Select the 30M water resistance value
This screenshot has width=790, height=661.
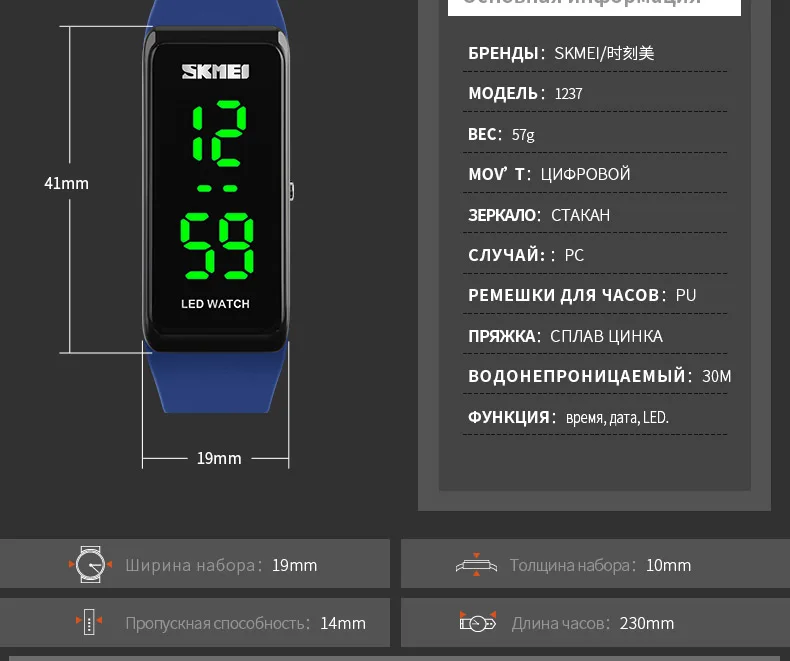click(716, 376)
